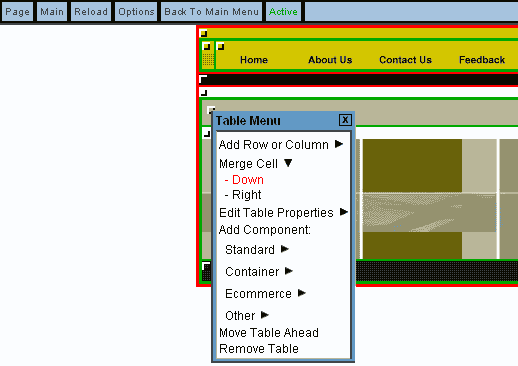Open the Options toolbar menu
The width and height of the screenshot is (518, 366).
[136, 12]
